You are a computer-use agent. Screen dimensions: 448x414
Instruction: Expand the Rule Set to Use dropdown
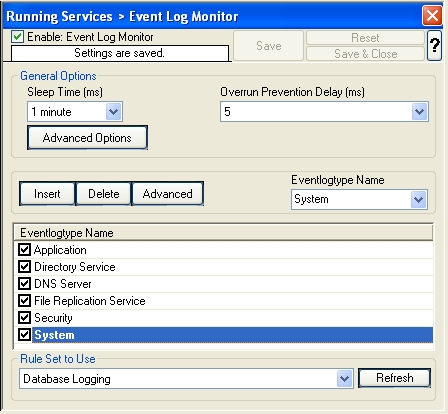click(344, 379)
